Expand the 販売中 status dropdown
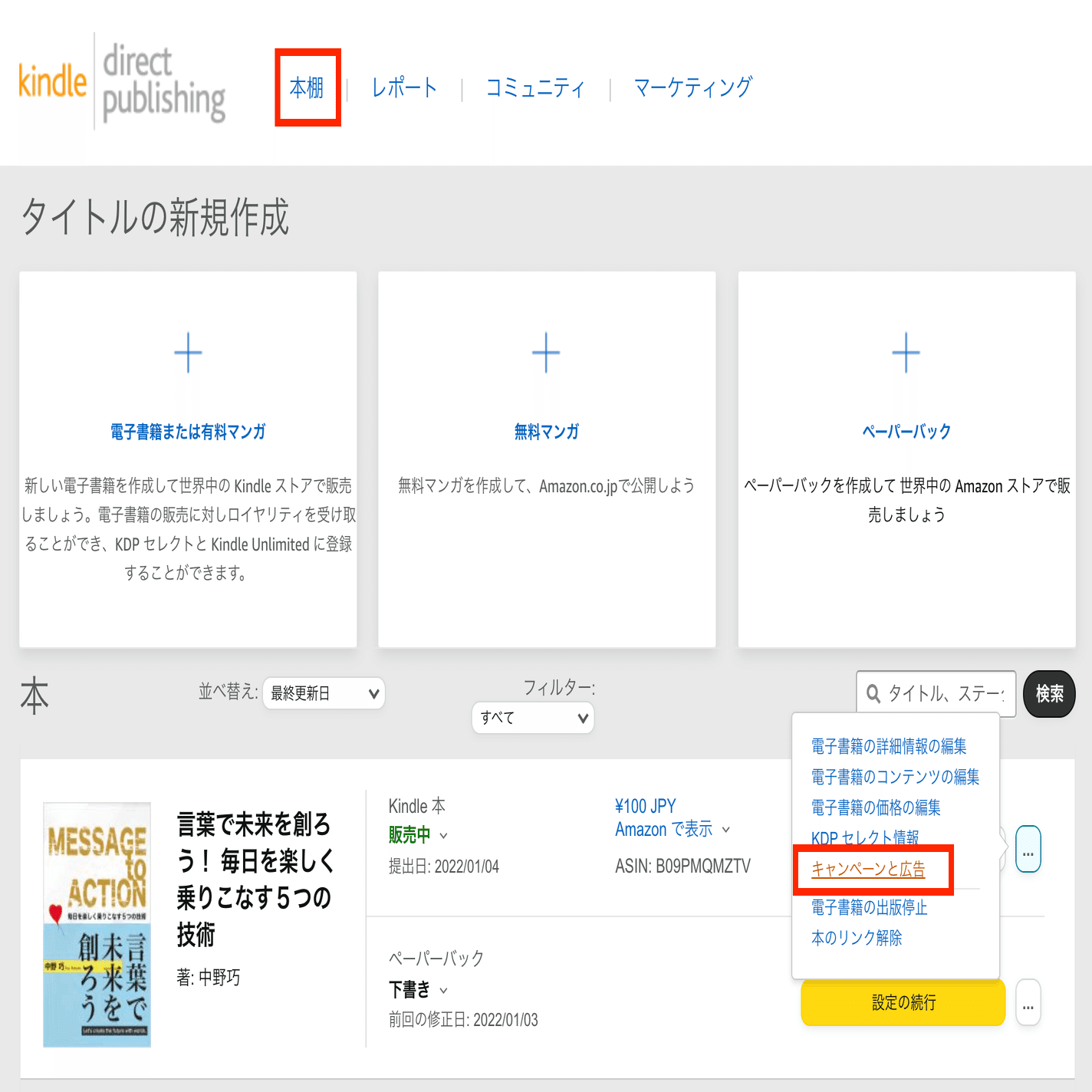 pos(416,835)
